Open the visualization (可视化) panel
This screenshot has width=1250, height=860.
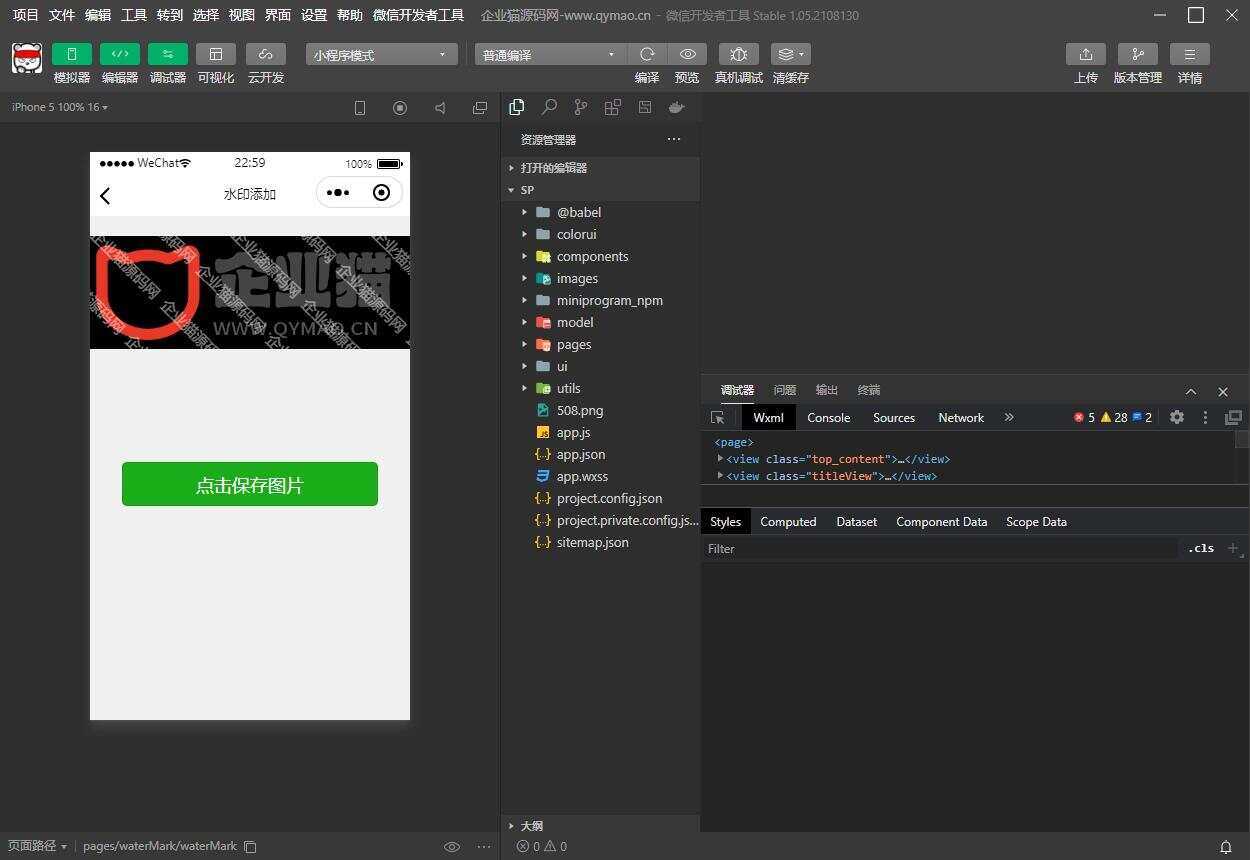(x=216, y=62)
